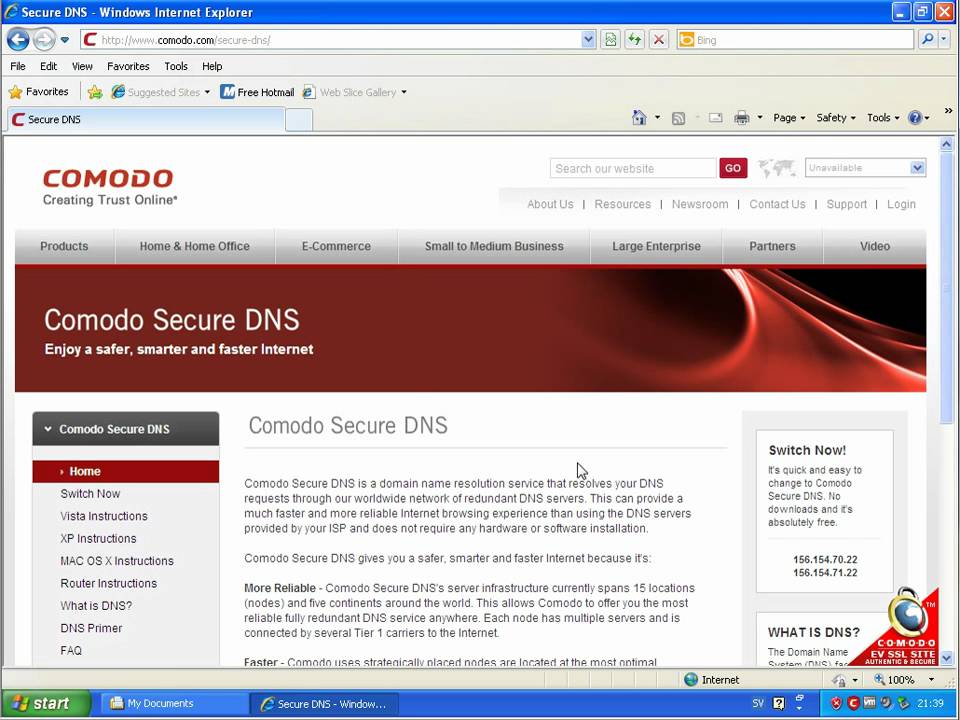Click the Search our website field

[x=632, y=168]
